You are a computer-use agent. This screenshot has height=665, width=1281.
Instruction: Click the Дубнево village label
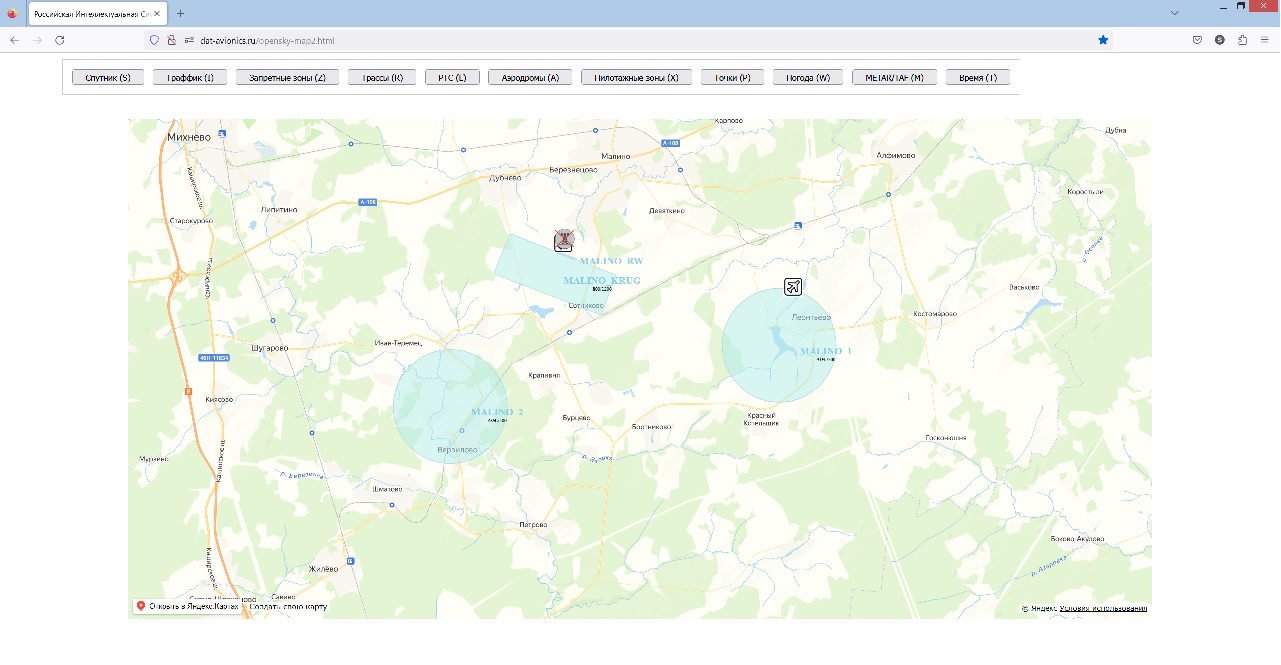505,178
